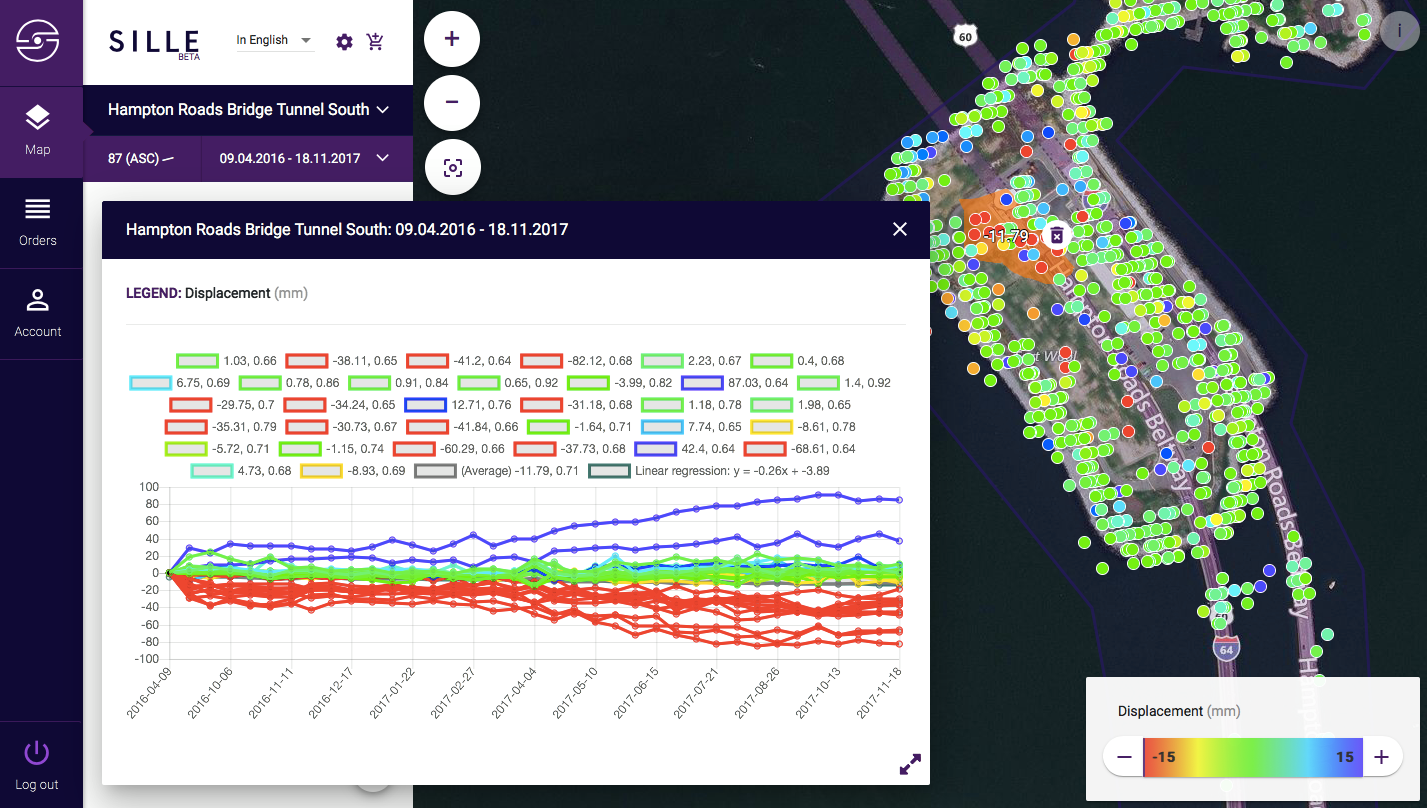The height and width of the screenshot is (808, 1427).
Task: Close the displacement chart dialog
Action: 900,230
